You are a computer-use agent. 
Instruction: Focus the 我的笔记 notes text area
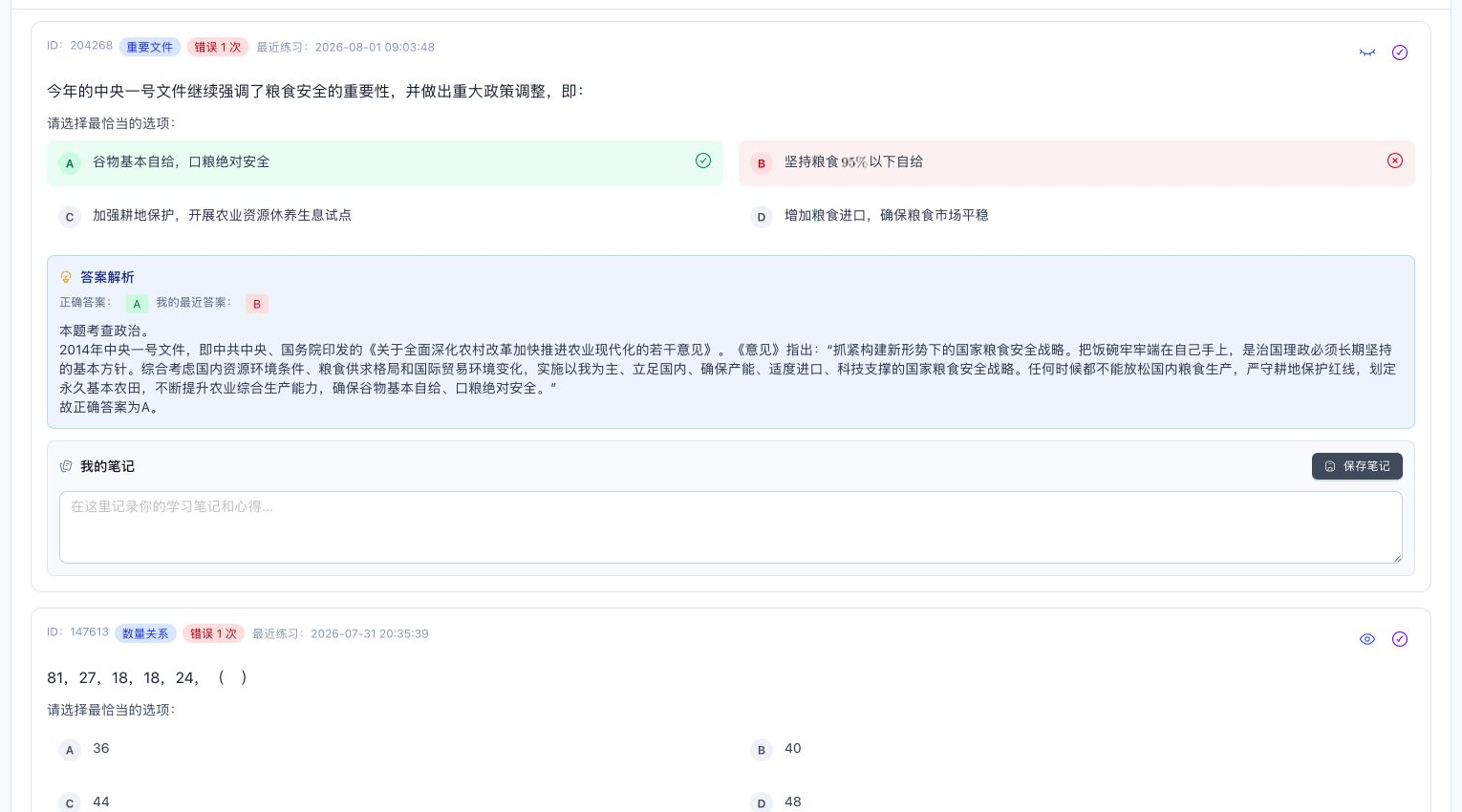[x=731, y=527]
